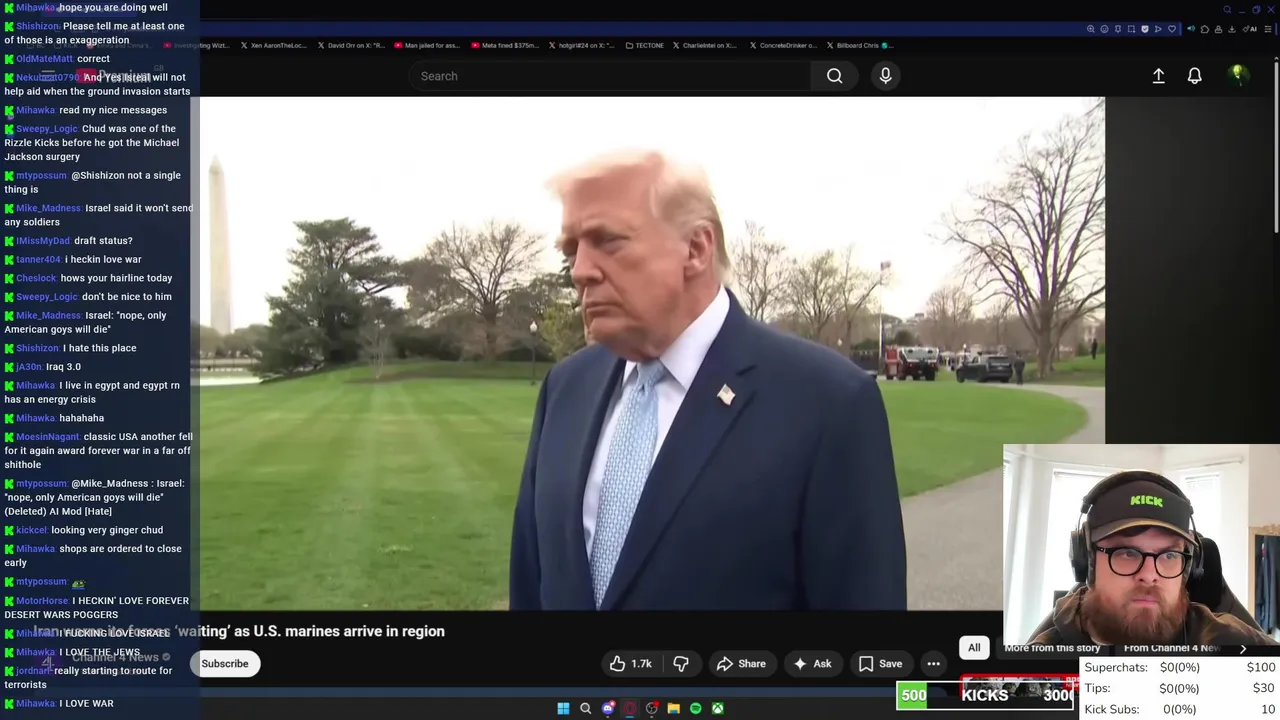This screenshot has width=1280, height=720.
Task: Click the snapshot capture icon in address bar
Action: [1131, 29]
